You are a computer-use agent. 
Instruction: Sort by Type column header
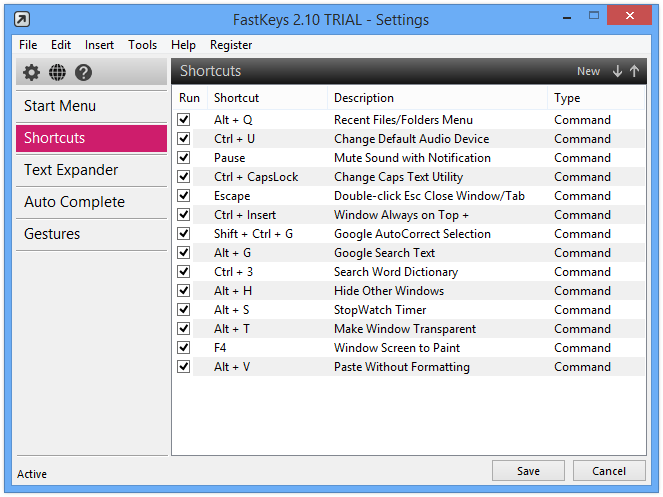click(596, 98)
